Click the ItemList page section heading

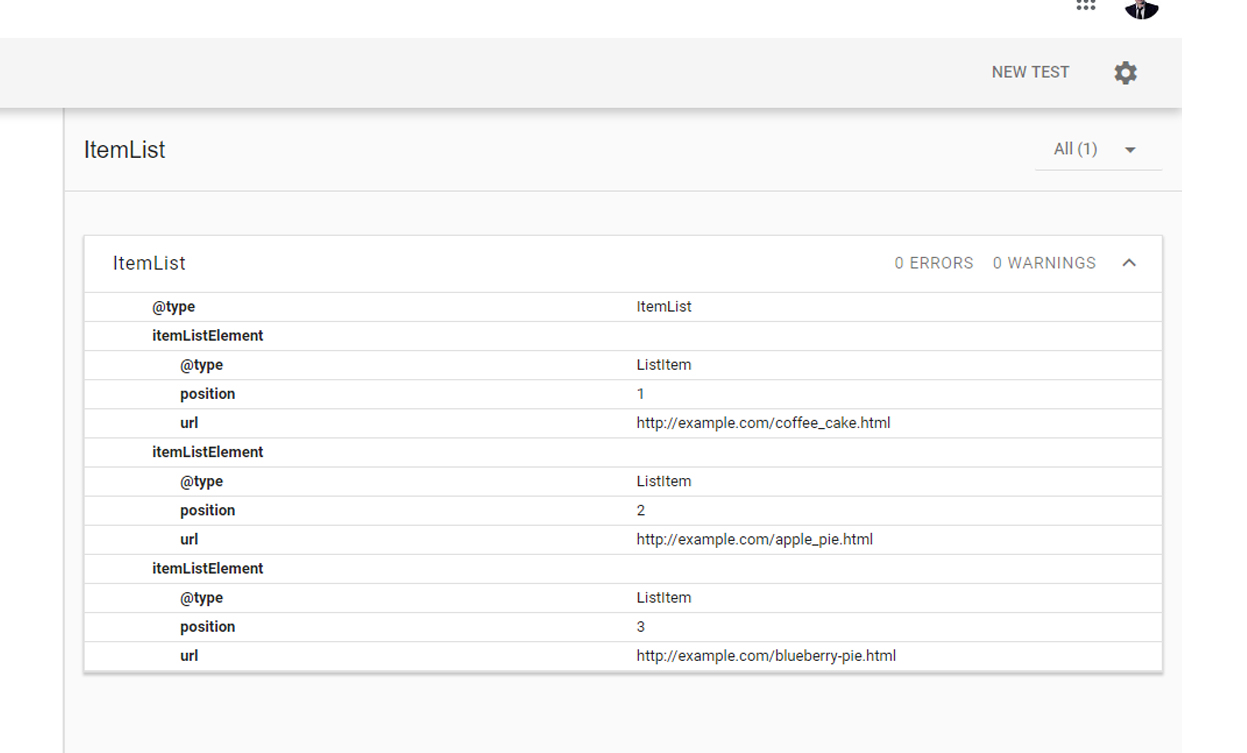(124, 150)
